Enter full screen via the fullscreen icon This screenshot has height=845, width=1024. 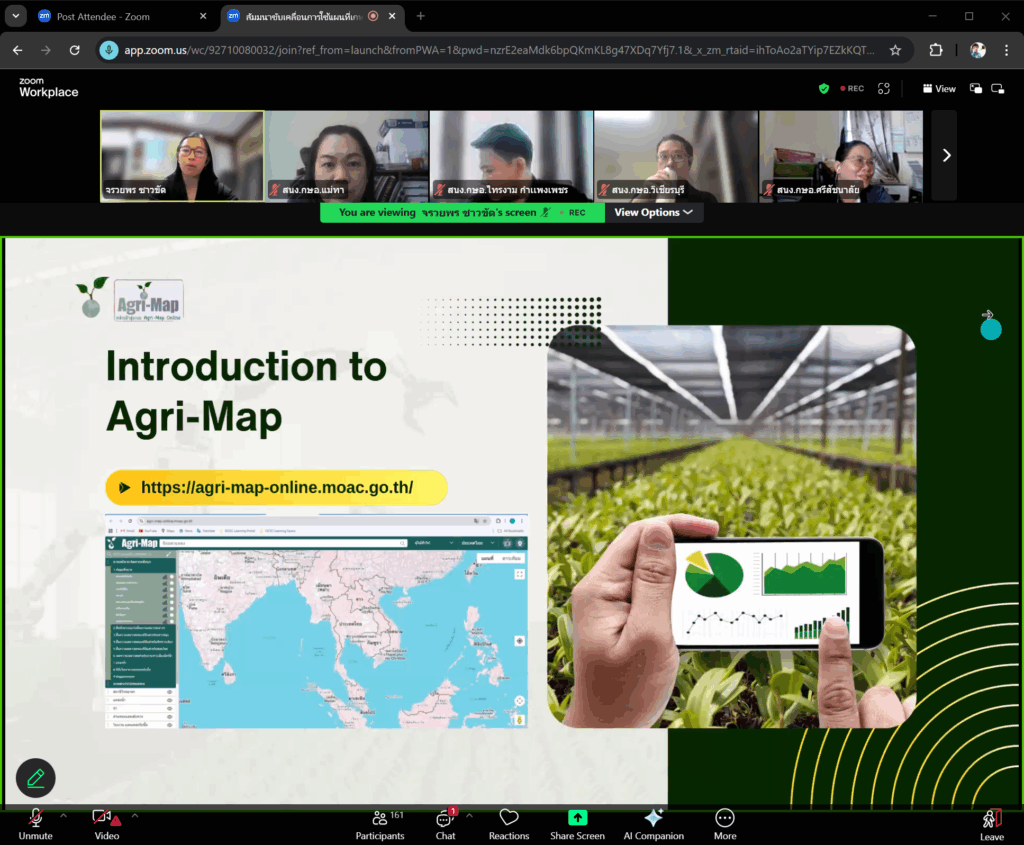coord(884,89)
